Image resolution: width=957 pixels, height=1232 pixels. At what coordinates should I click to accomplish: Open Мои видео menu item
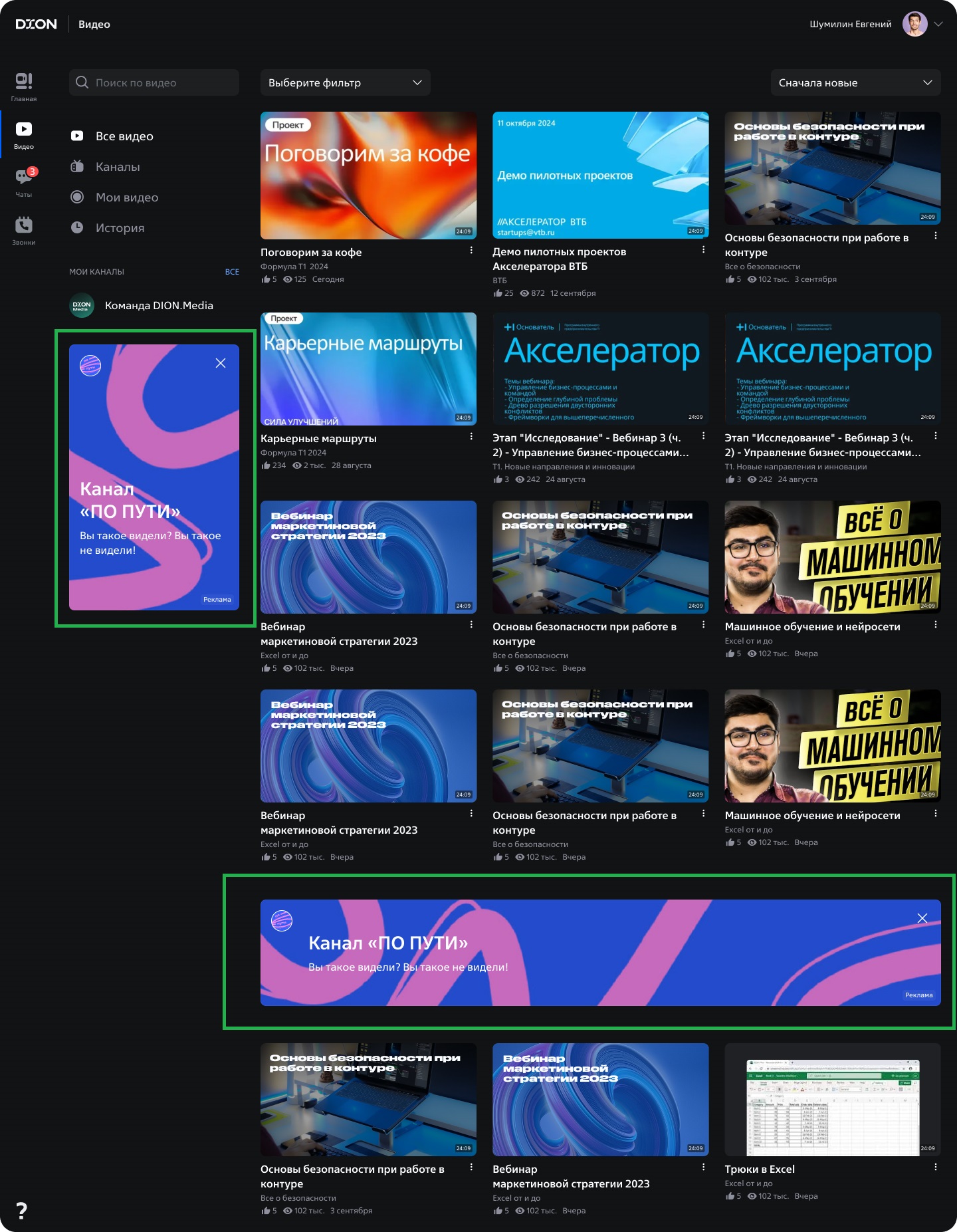coord(127,197)
